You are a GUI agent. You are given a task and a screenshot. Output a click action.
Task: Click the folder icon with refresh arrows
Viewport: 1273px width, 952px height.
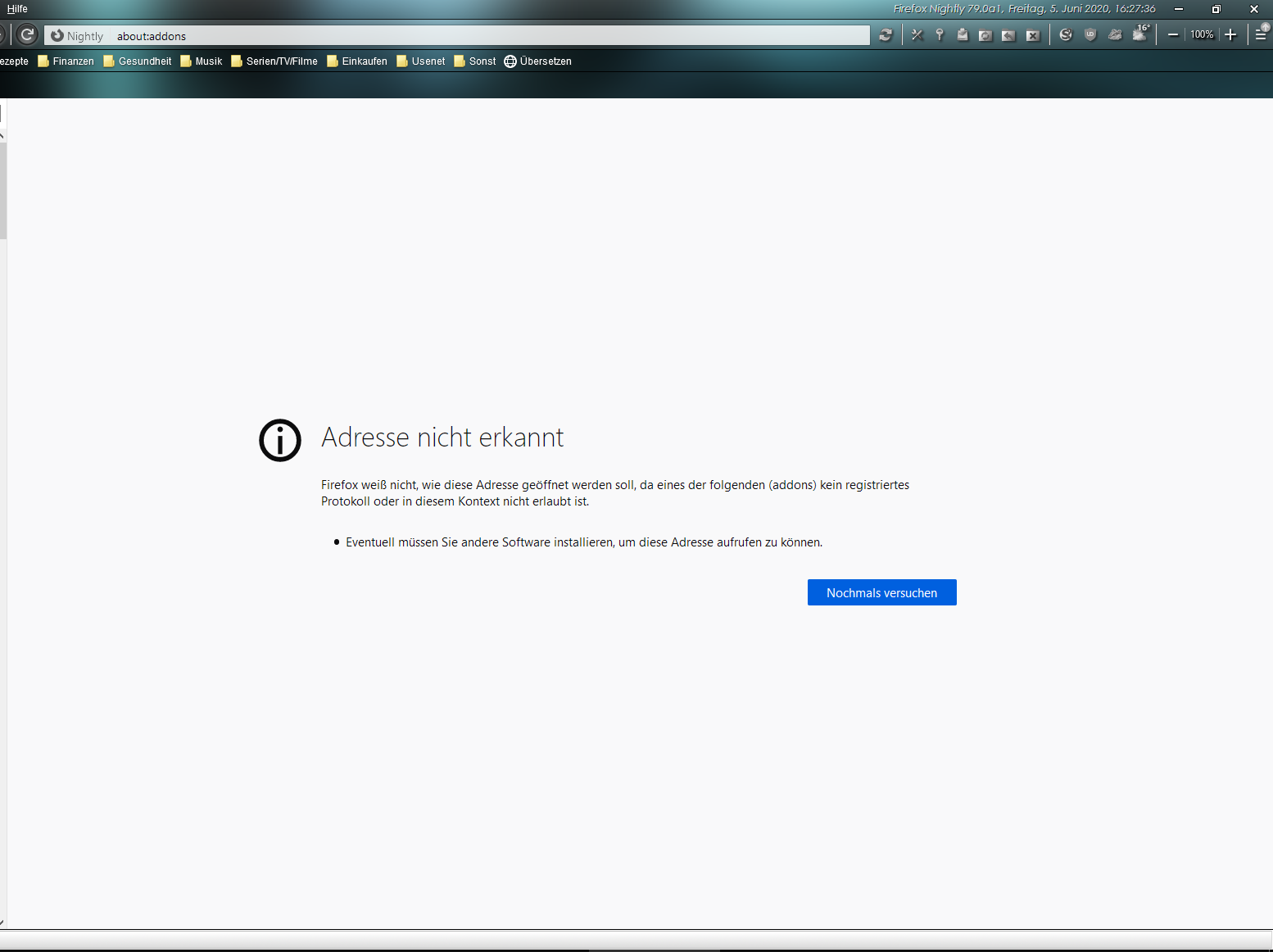click(985, 35)
